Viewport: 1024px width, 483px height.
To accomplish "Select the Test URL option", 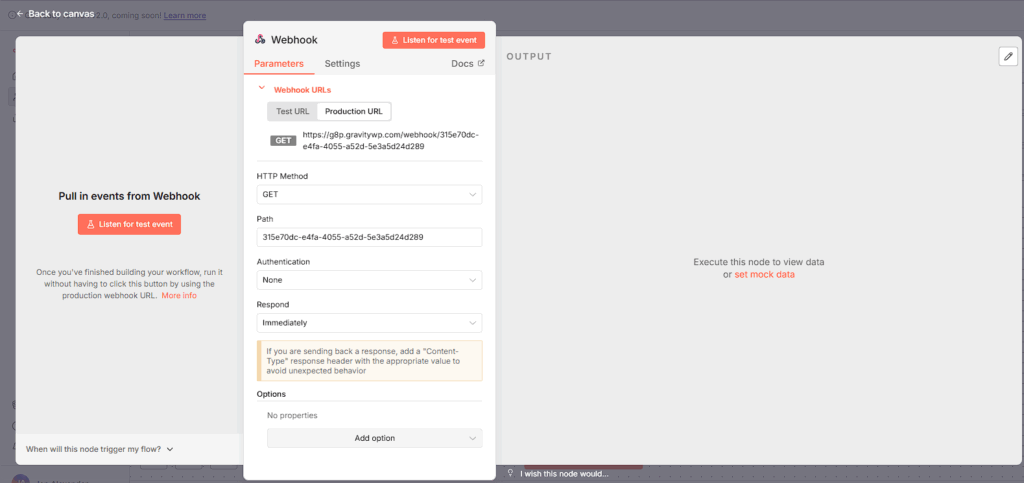I will 293,112.
